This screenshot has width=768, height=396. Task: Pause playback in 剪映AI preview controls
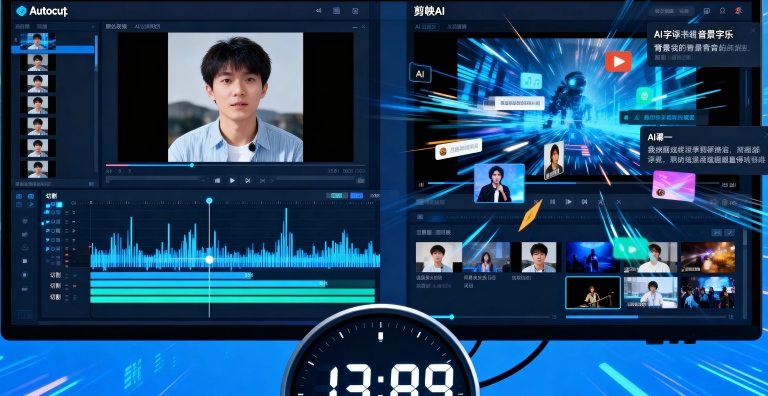[x=552, y=202]
